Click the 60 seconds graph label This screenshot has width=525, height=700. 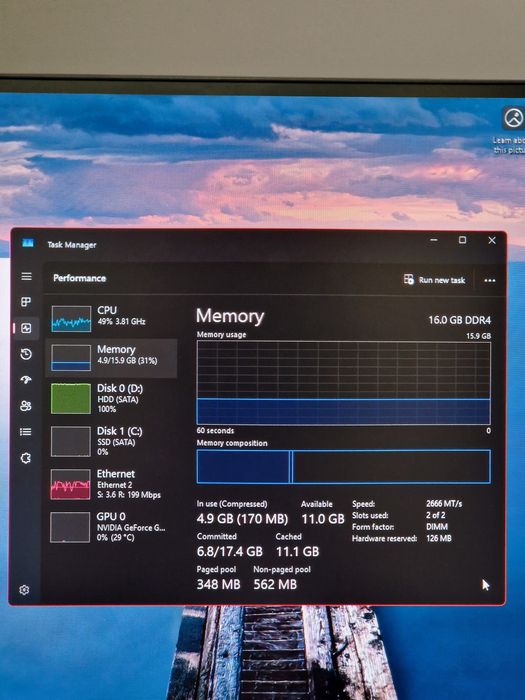pos(215,431)
